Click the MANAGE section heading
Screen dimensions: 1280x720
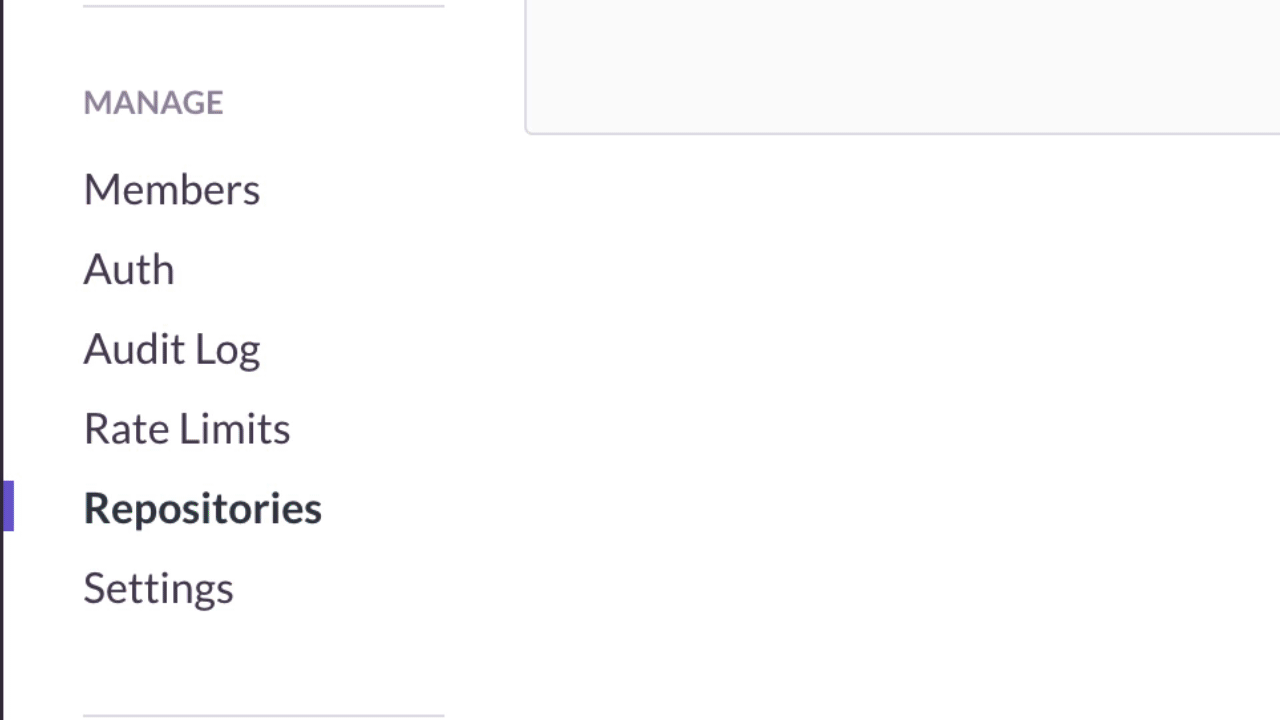(x=153, y=103)
